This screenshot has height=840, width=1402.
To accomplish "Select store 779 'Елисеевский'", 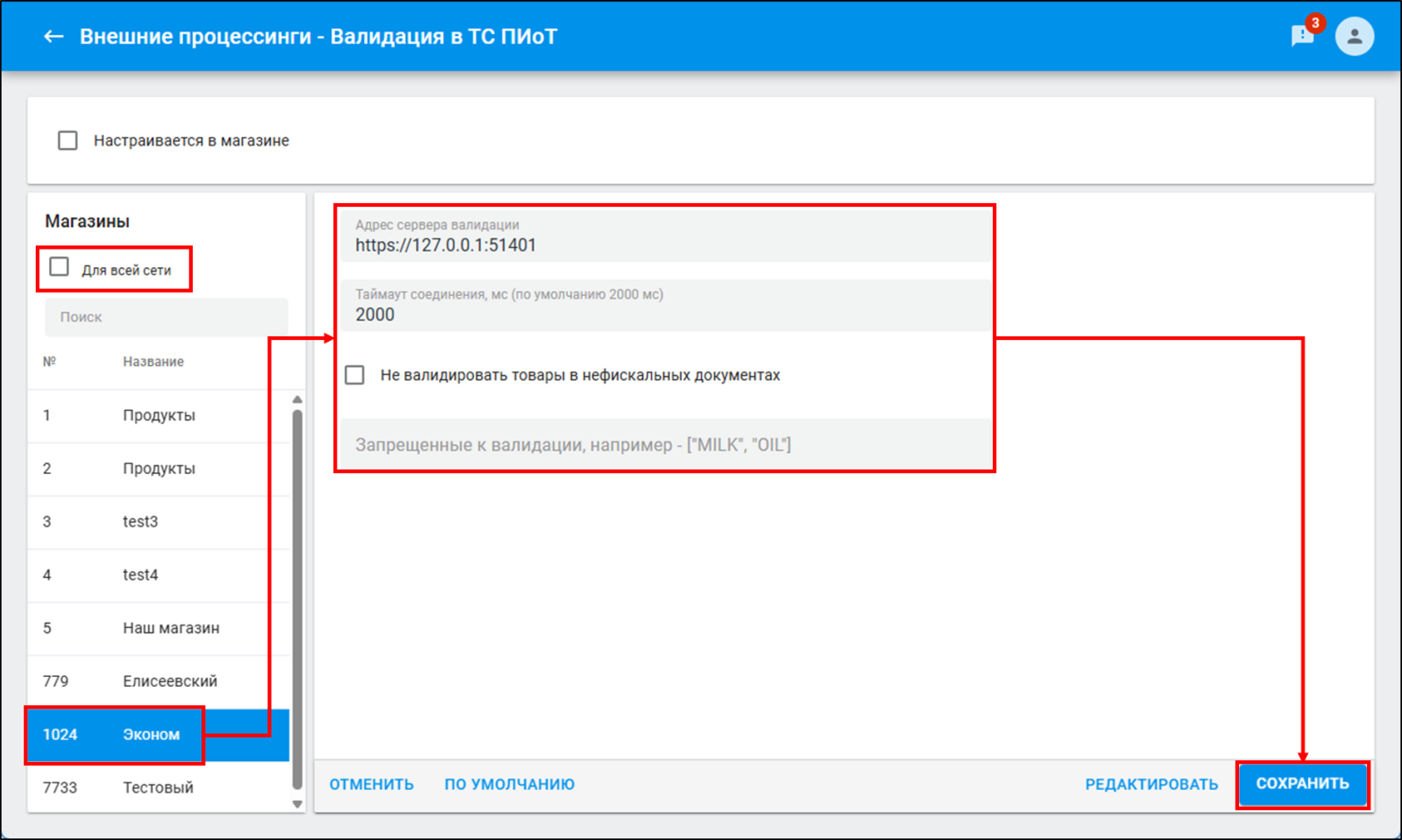I will click(x=159, y=681).
